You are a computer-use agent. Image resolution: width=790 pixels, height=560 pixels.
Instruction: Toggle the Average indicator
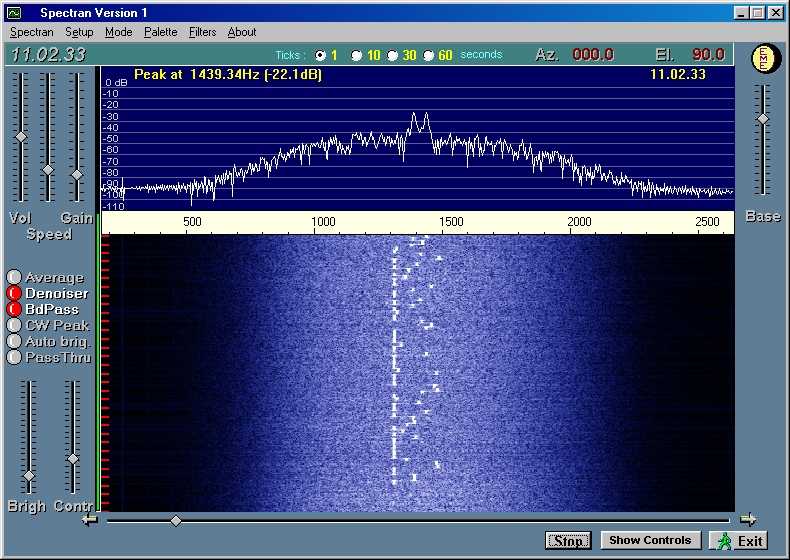[x=14, y=278]
